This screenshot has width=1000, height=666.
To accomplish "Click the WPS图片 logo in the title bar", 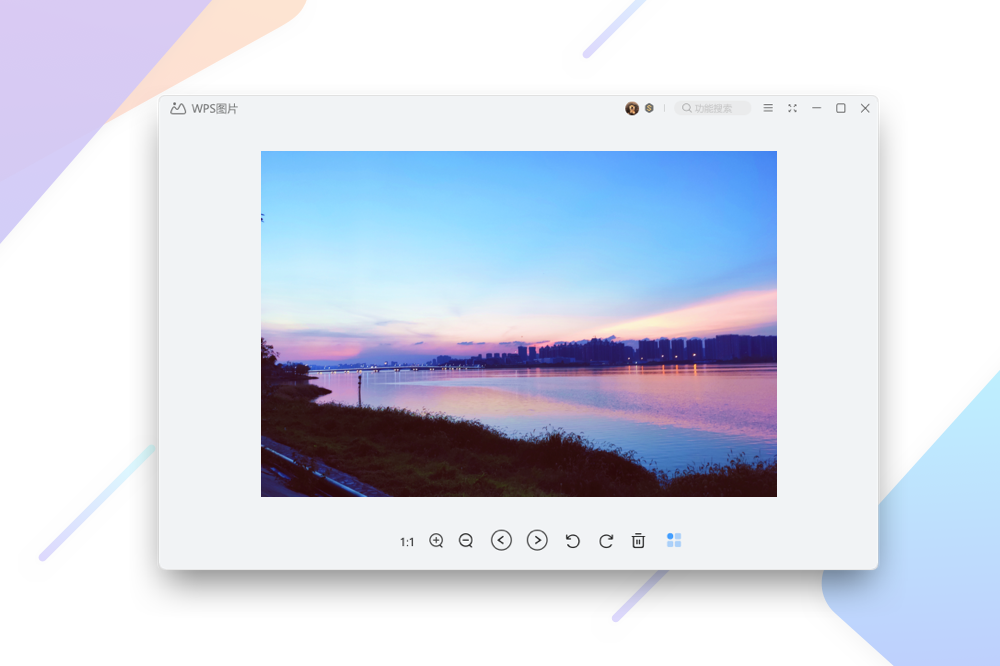I will 178,108.
